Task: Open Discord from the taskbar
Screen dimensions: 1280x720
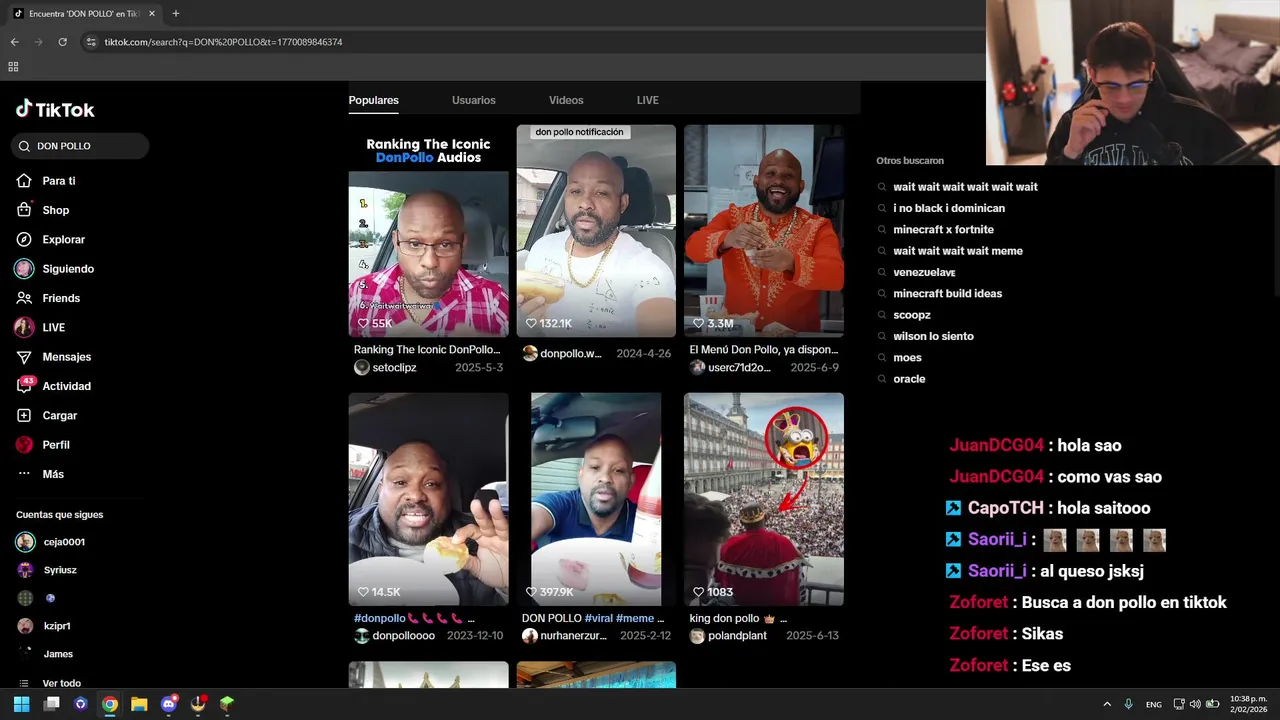Action: (168, 704)
